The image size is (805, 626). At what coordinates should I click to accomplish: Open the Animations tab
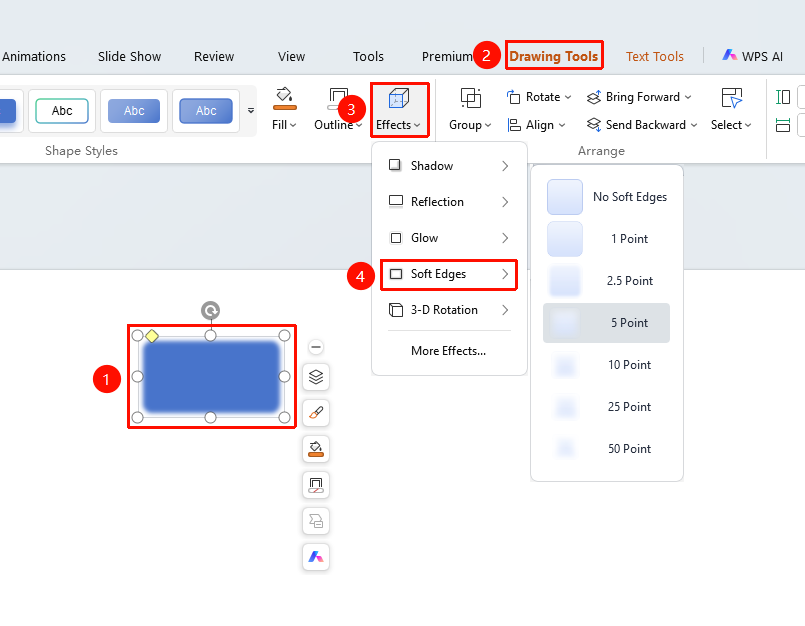click(x=34, y=56)
